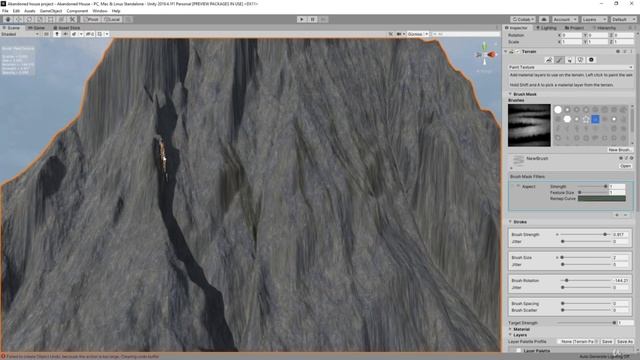
Task: Switch to the Asset Store tab
Action: tap(67, 28)
